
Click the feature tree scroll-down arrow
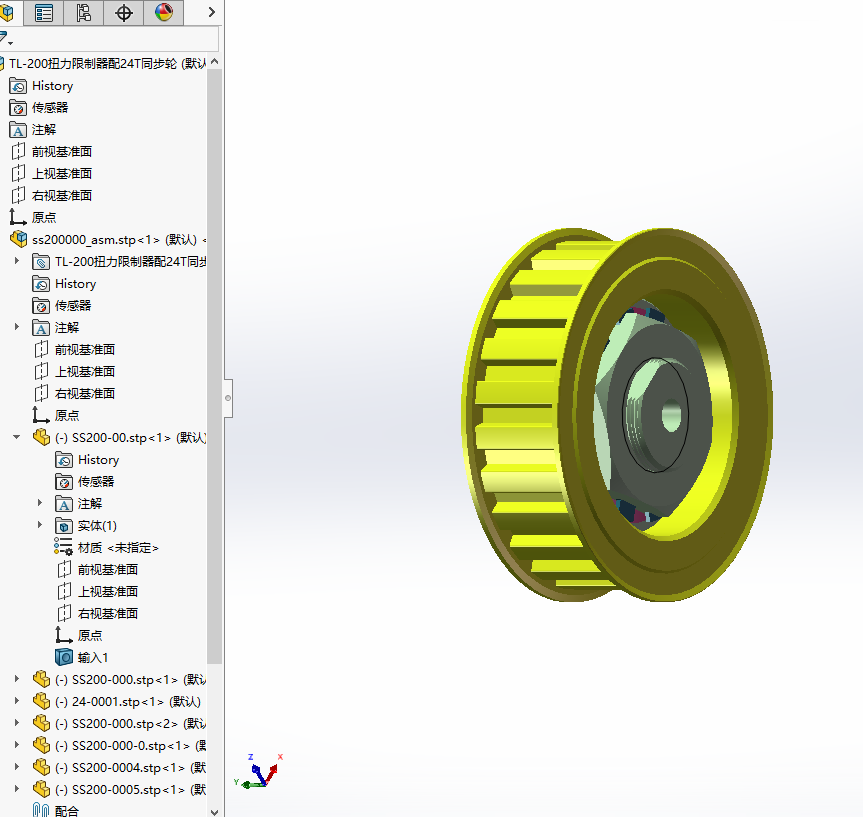pyautogui.click(x=215, y=812)
